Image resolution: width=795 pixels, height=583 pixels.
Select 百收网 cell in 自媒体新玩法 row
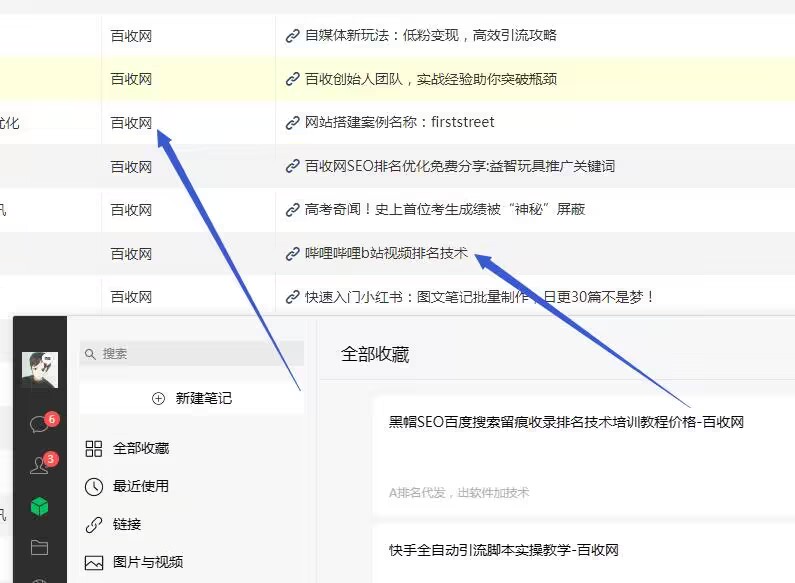131,36
